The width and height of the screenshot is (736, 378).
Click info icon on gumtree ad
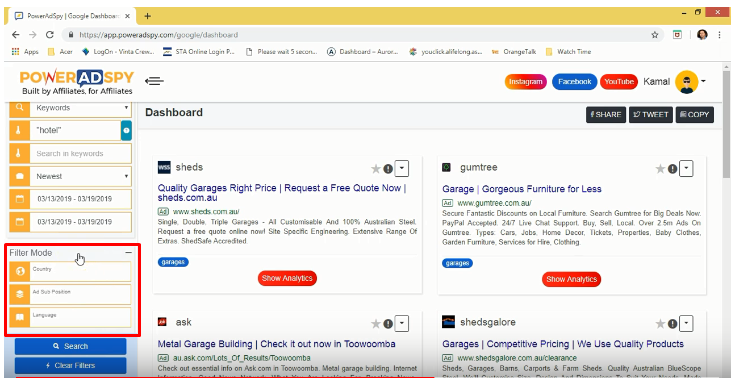point(672,169)
